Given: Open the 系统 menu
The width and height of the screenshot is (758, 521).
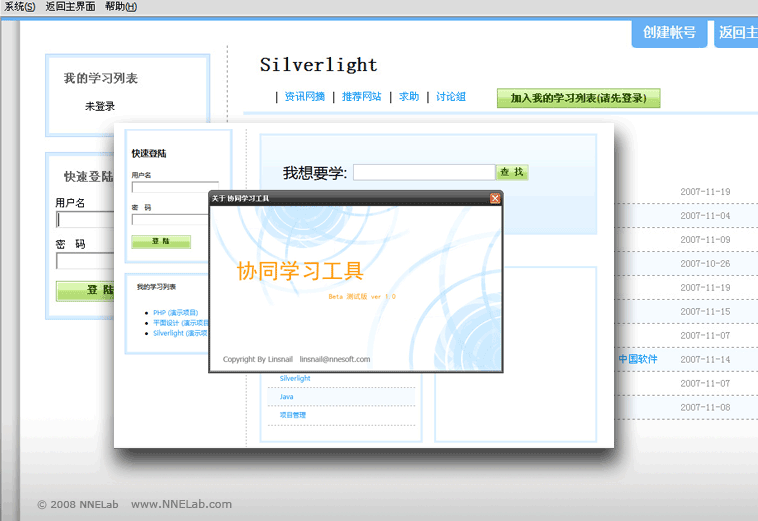Looking at the screenshot, I should (x=20, y=7).
